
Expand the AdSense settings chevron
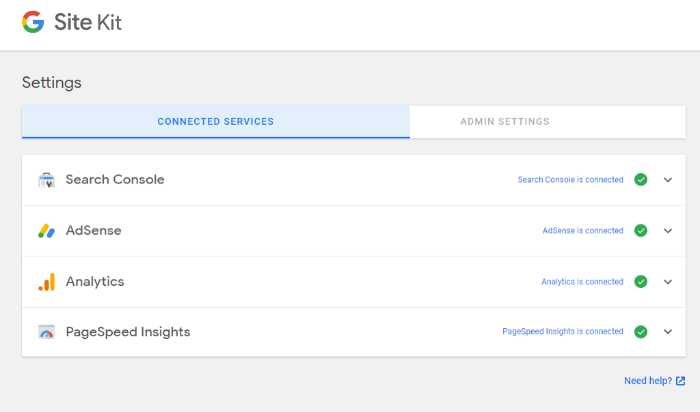[x=668, y=231]
